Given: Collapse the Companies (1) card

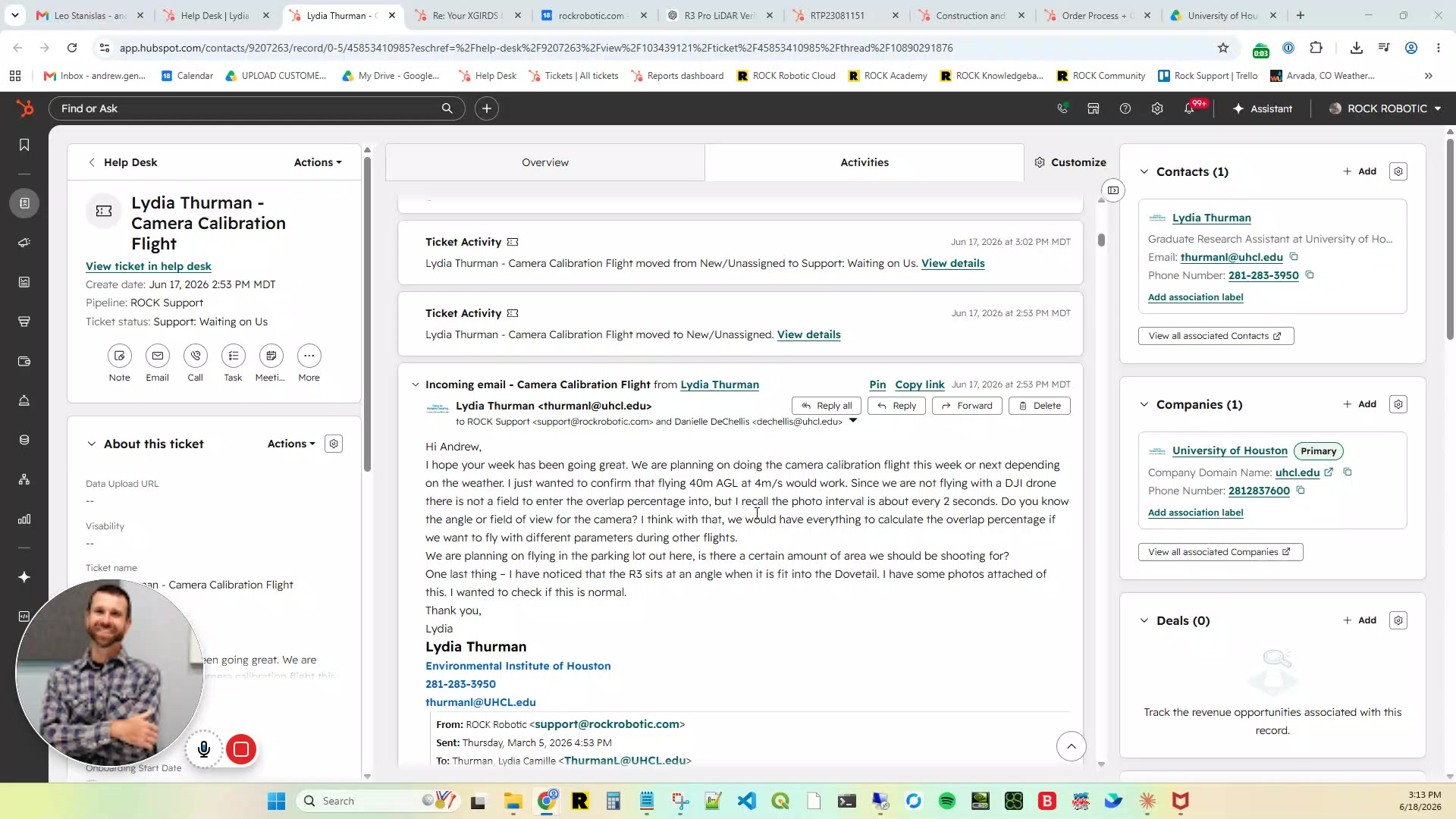Looking at the screenshot, I should click(1144, 404).
